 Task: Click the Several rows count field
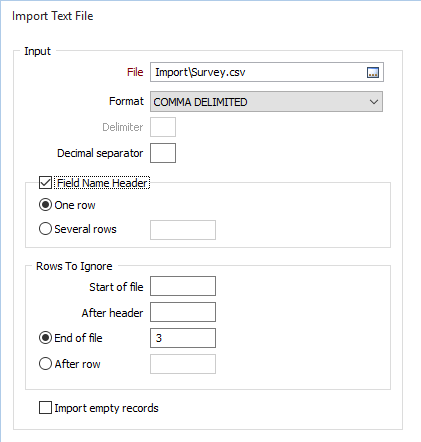tap(183, 230)
